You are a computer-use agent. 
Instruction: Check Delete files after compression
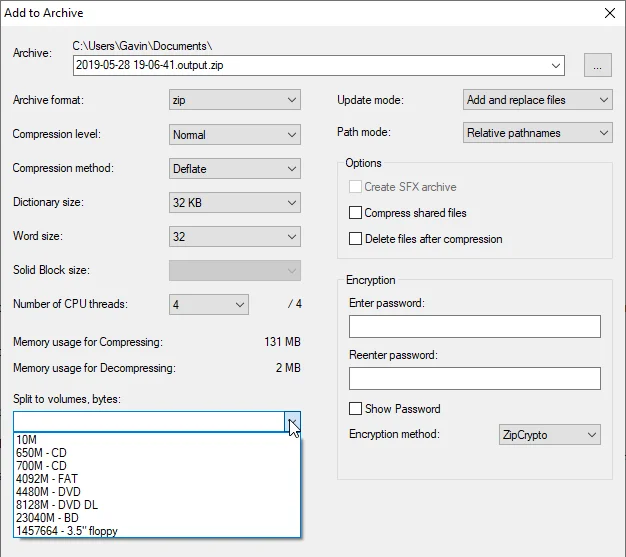point(355,239)
